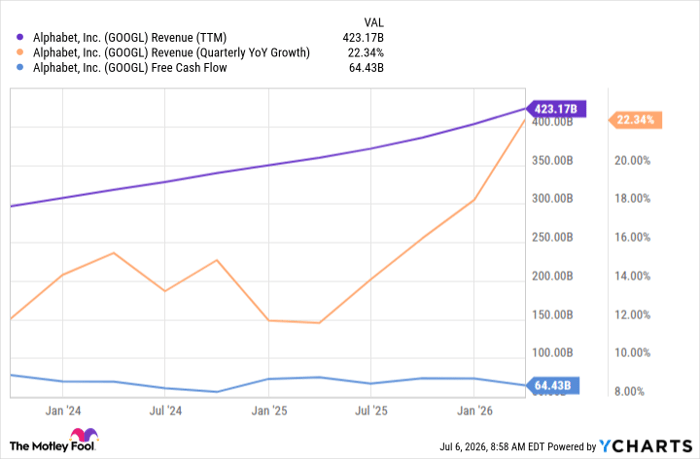Image resolution: width=700 pixels, height=459 pixels.
Task: Click the blue 64.43B end-of-line flag
Action: (553, 386)
